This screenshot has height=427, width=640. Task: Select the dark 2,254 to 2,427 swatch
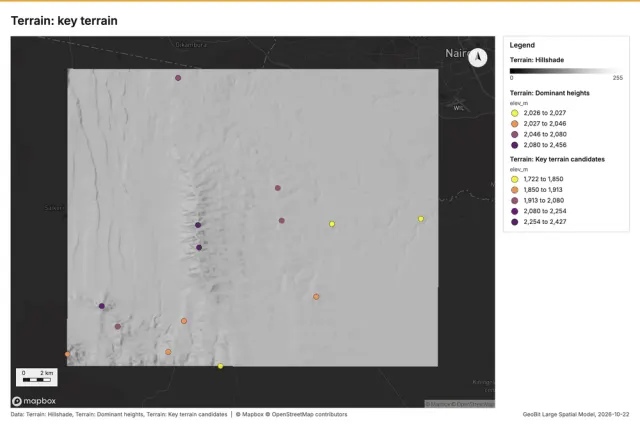(x=515, y=222)
